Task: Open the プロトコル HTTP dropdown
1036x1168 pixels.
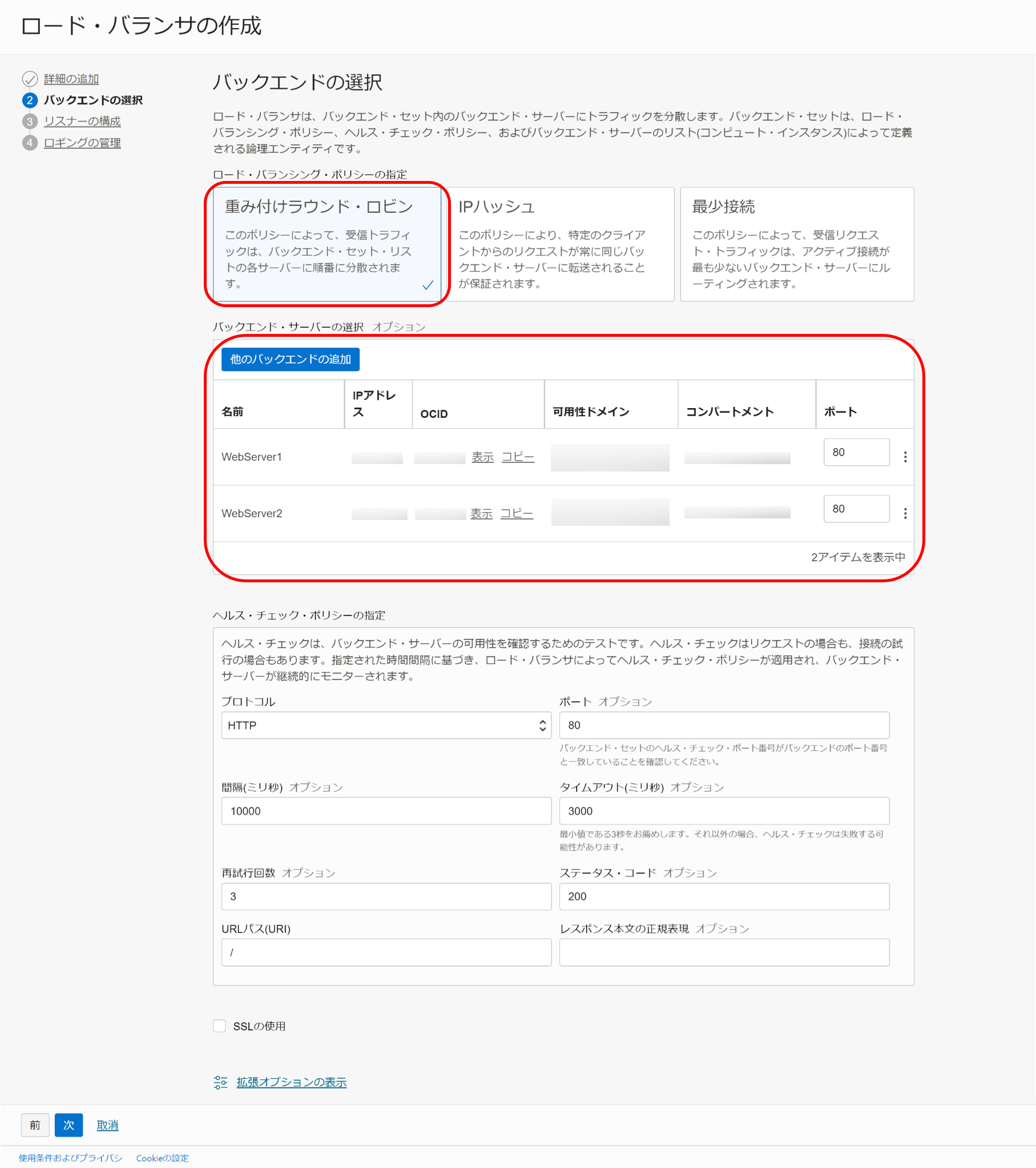Action: (386, 725)
